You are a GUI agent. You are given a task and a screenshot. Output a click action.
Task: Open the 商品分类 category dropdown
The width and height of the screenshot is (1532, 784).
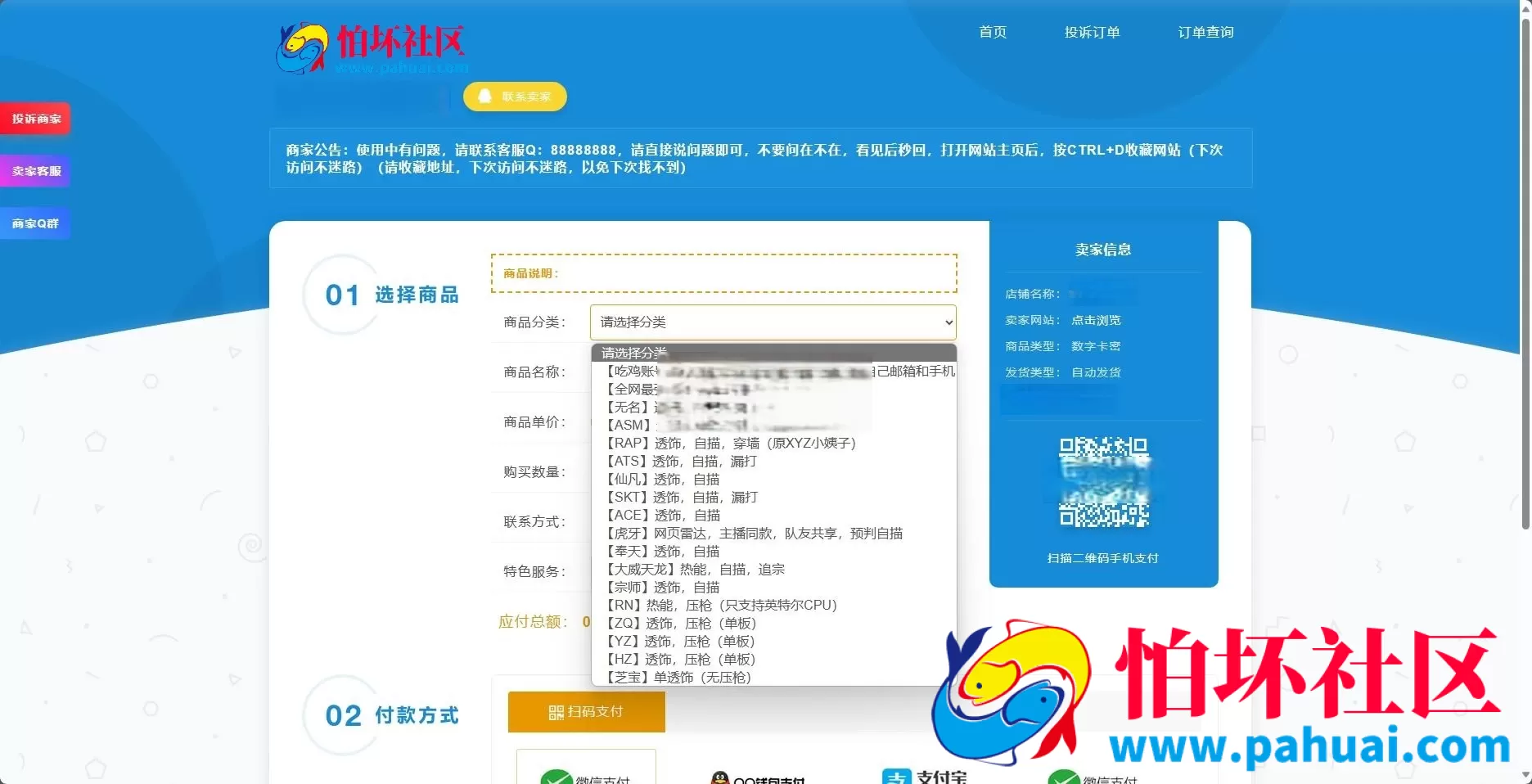tap(772, 322)
